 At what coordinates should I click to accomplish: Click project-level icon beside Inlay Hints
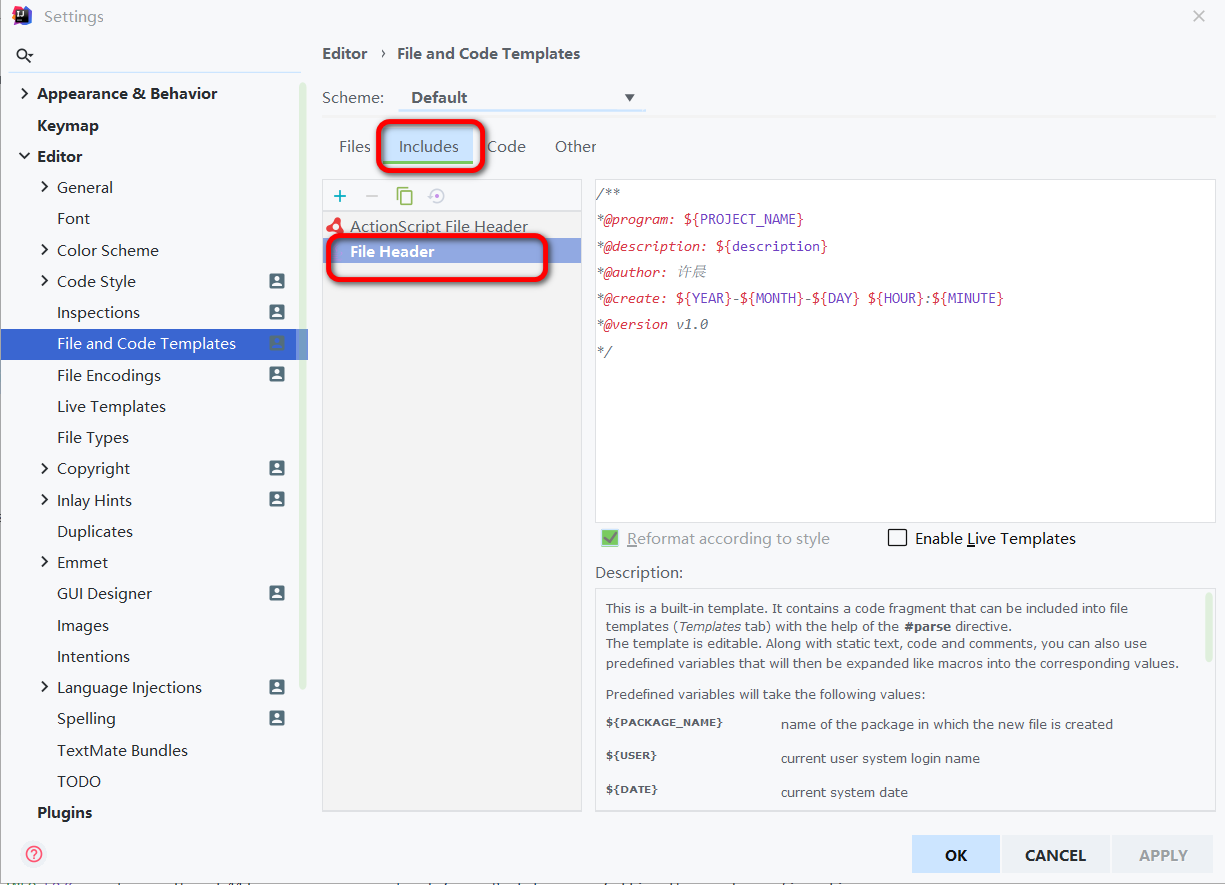point(277,499)
